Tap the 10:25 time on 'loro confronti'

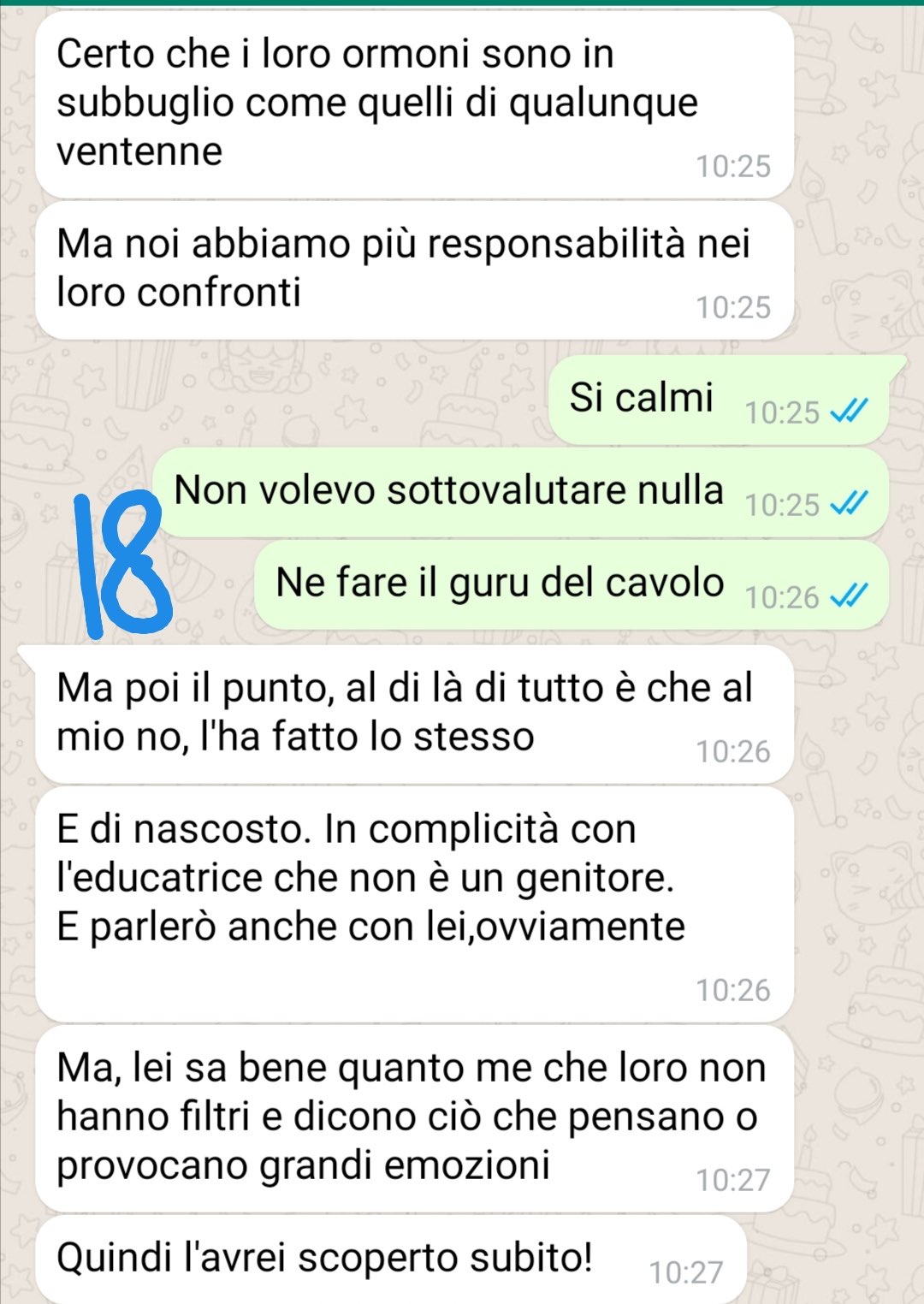point(733,307)
